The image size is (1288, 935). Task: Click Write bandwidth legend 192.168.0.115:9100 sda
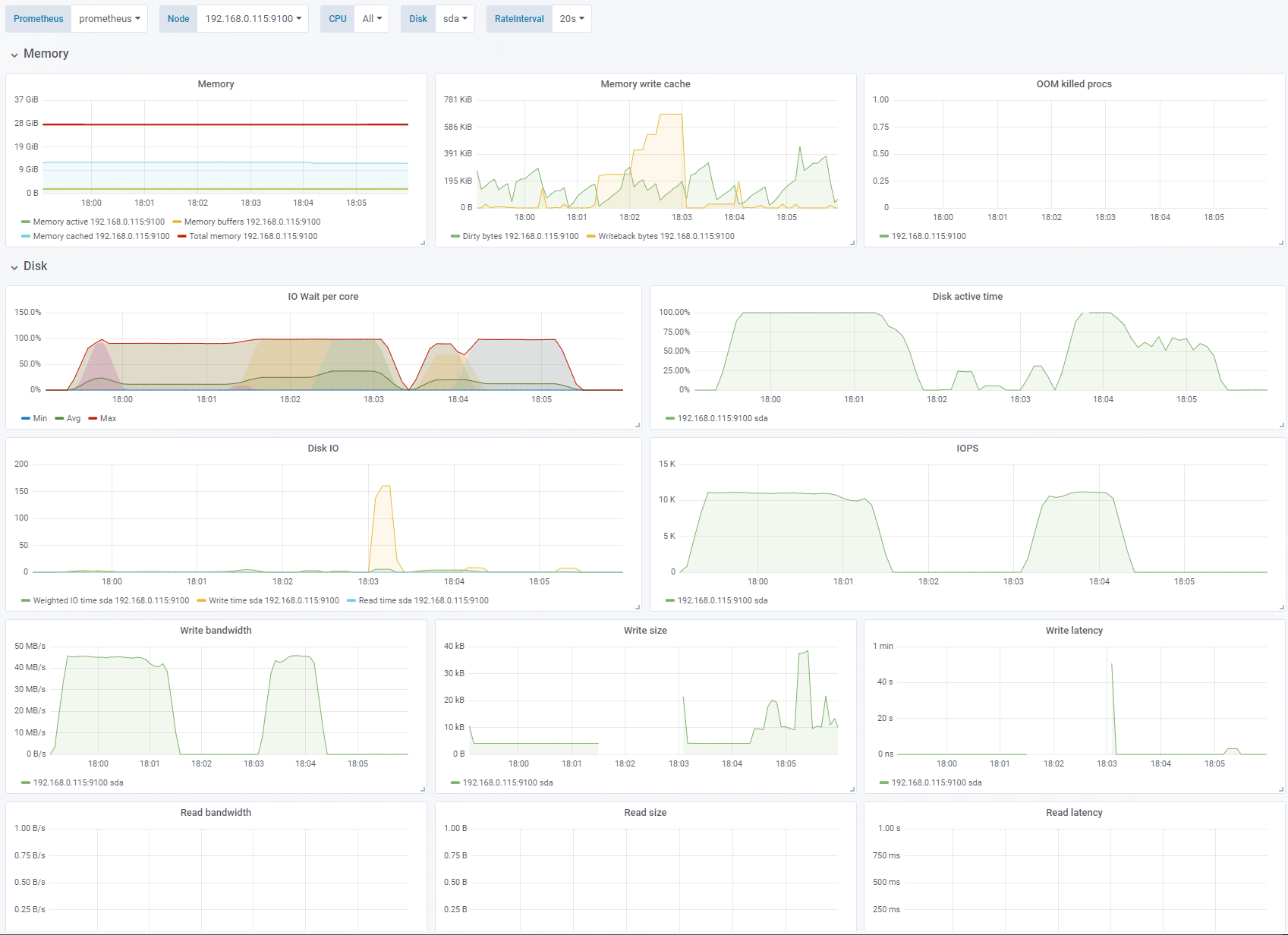pos(78,782)
